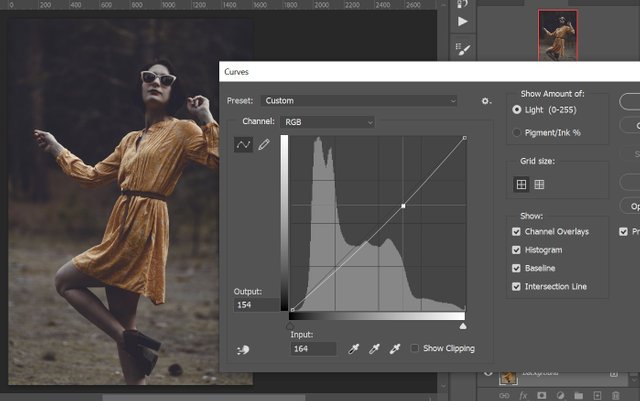Click the white point input slider triangle
The image size is (640, 401).
coord(463,326)
